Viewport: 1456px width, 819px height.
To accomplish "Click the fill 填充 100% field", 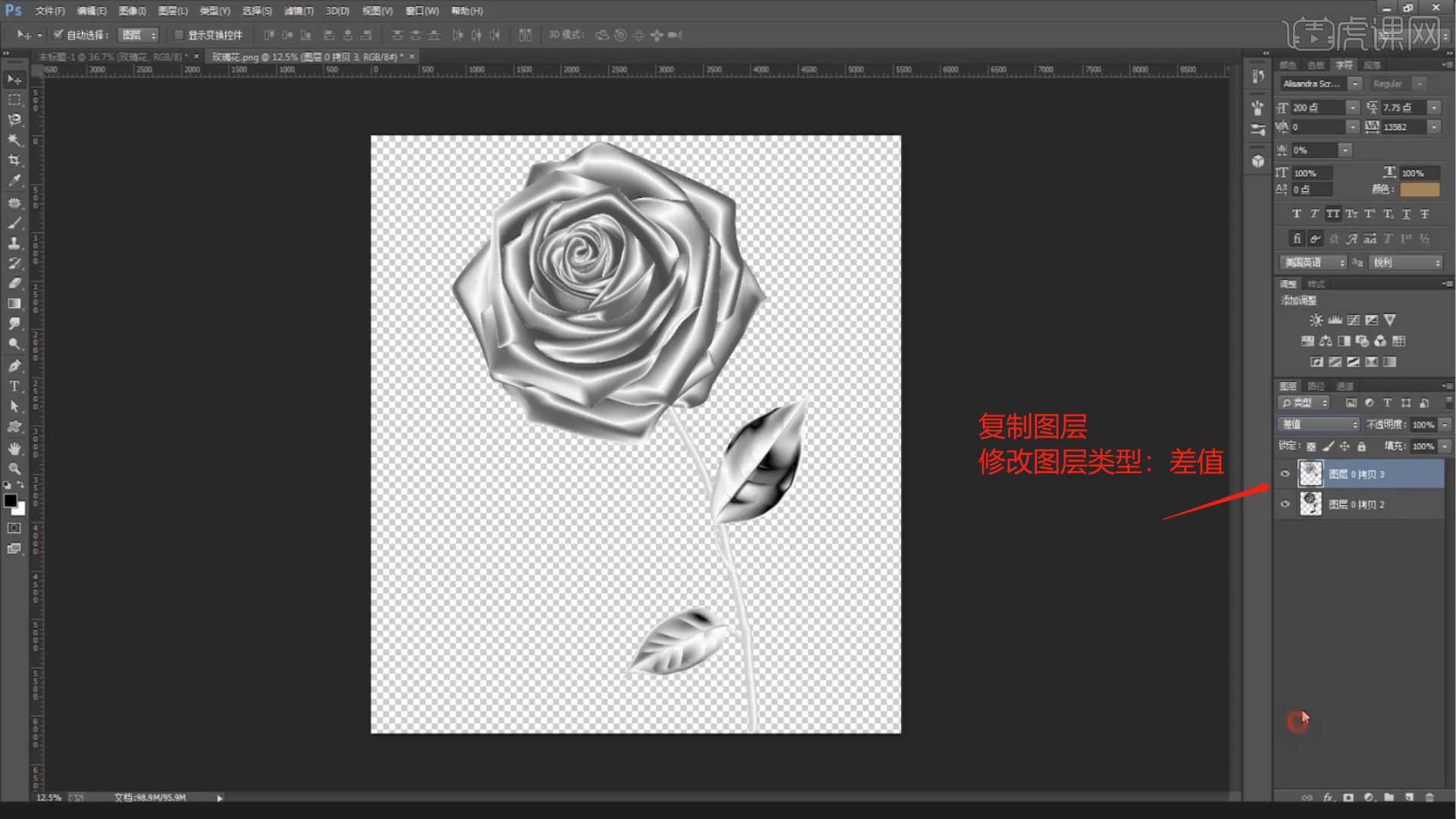I will click(x=1423, y=446).
